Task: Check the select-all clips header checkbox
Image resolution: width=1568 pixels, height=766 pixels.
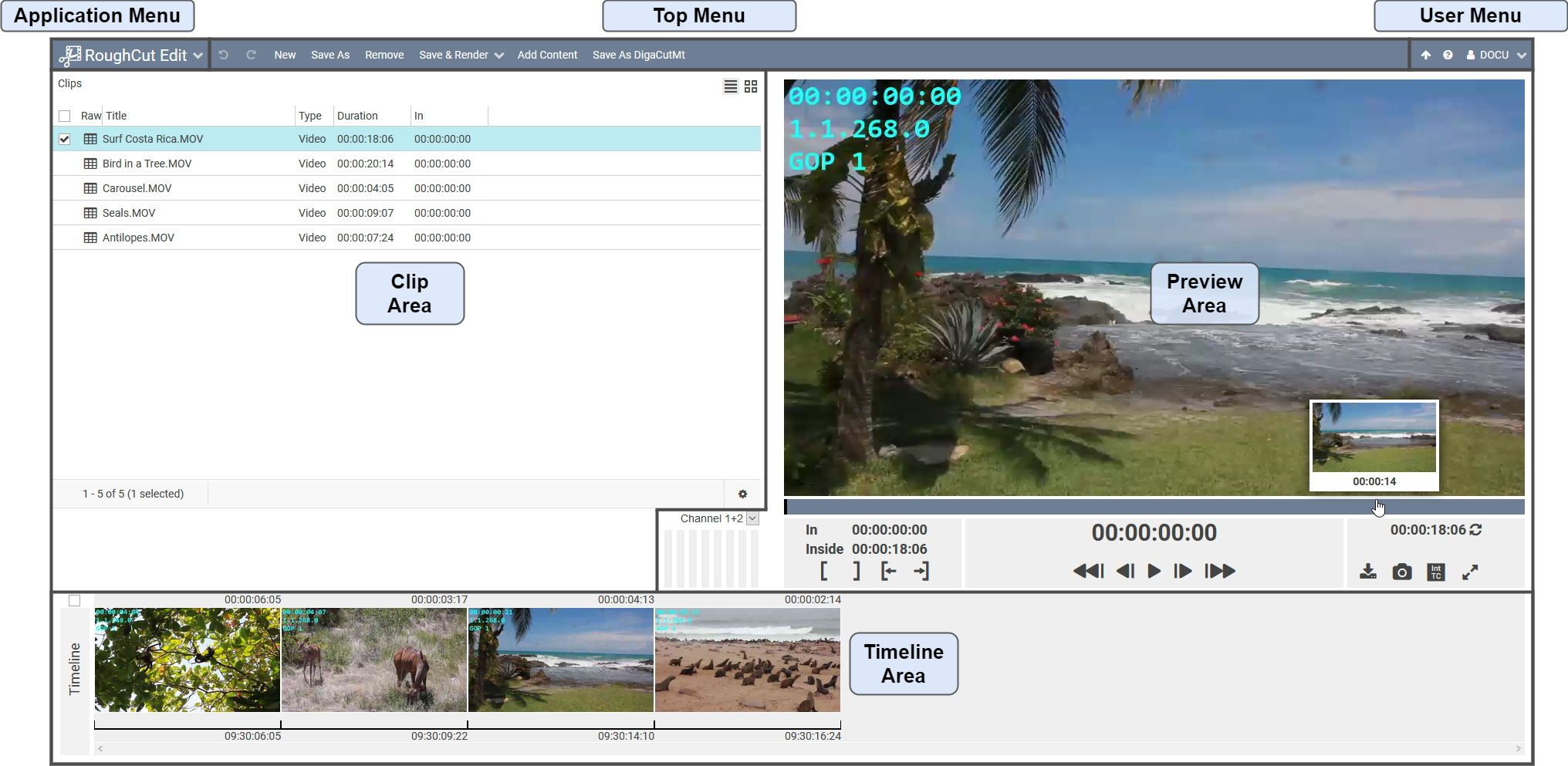Action: [x=65, y=116]
